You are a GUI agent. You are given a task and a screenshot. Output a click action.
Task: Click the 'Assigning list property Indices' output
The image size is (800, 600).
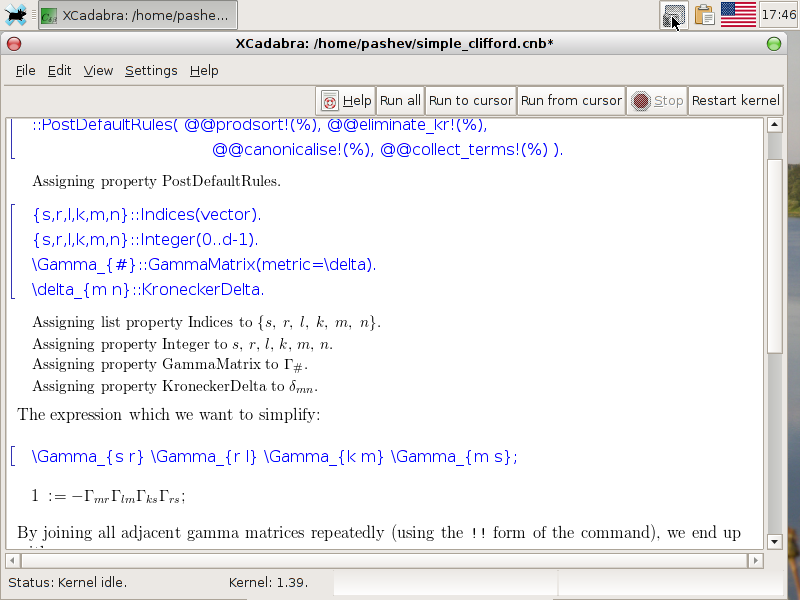tap(207, 322)
